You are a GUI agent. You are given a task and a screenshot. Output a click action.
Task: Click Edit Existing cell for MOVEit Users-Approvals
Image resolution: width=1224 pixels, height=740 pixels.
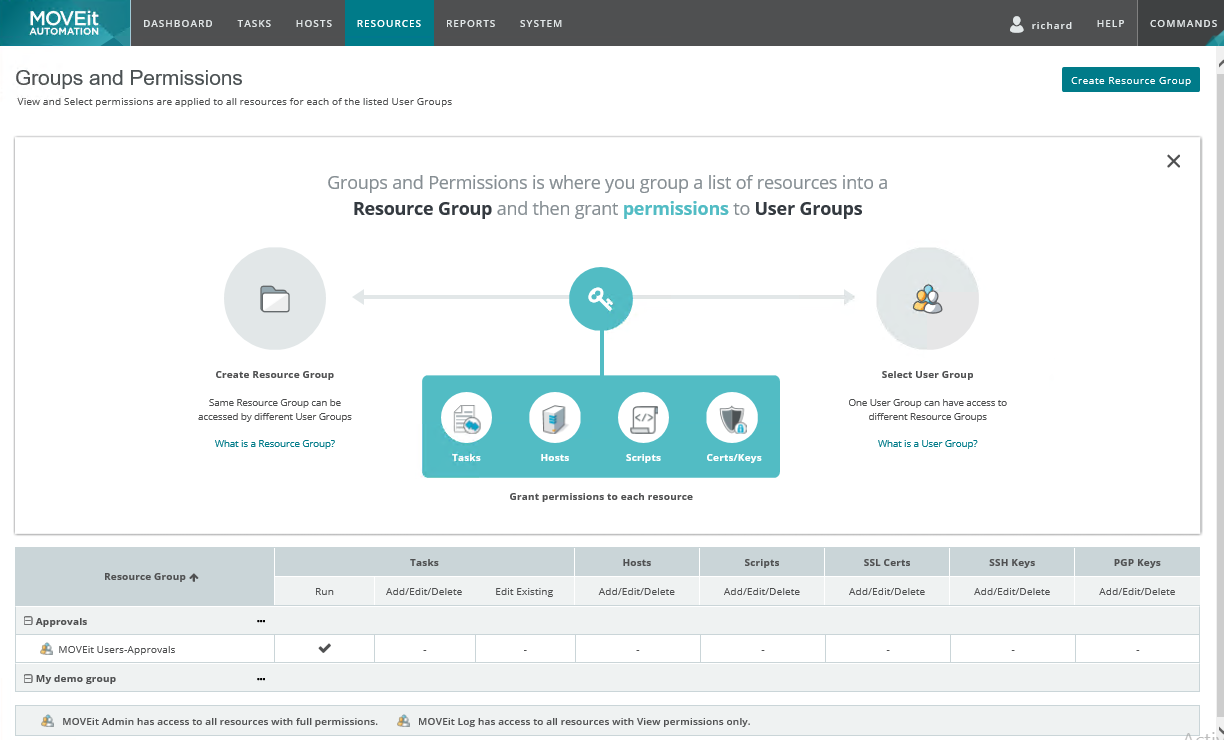525,649
